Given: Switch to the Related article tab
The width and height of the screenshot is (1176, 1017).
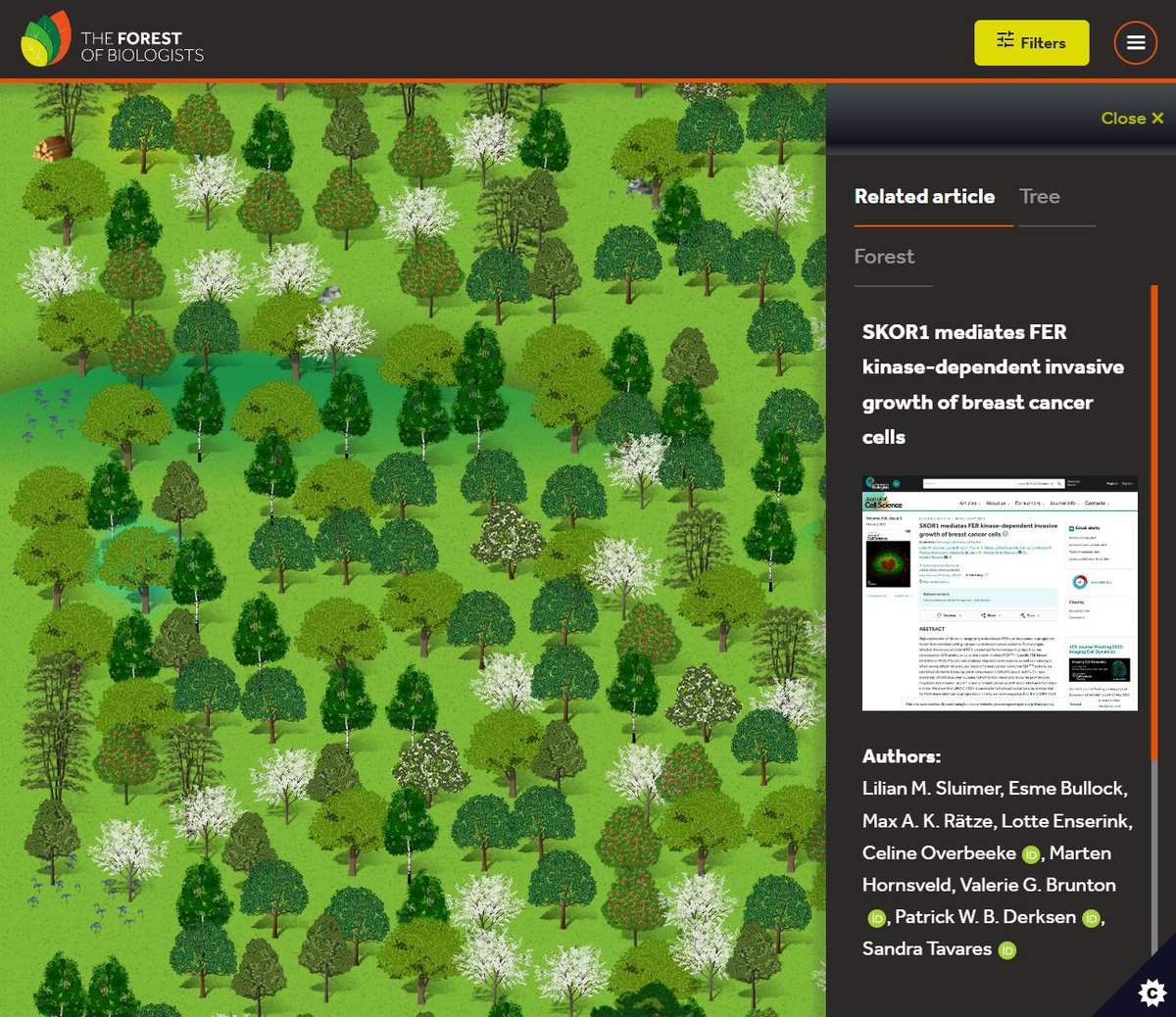Looking at the screenshot, I should tap(924, 196).
